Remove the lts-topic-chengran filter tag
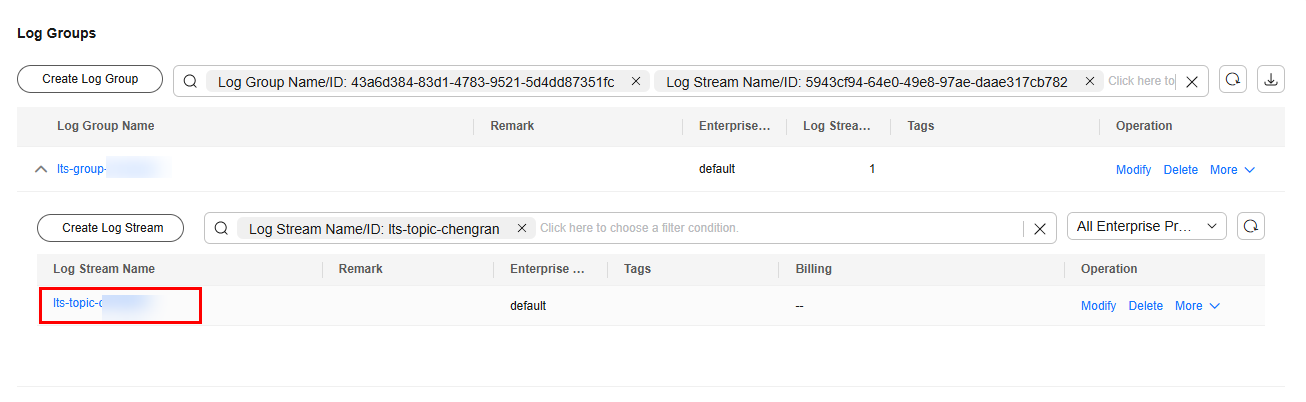Image resolution: width=1306 pixels, height=402 pixels. click(x=521, y=228)
